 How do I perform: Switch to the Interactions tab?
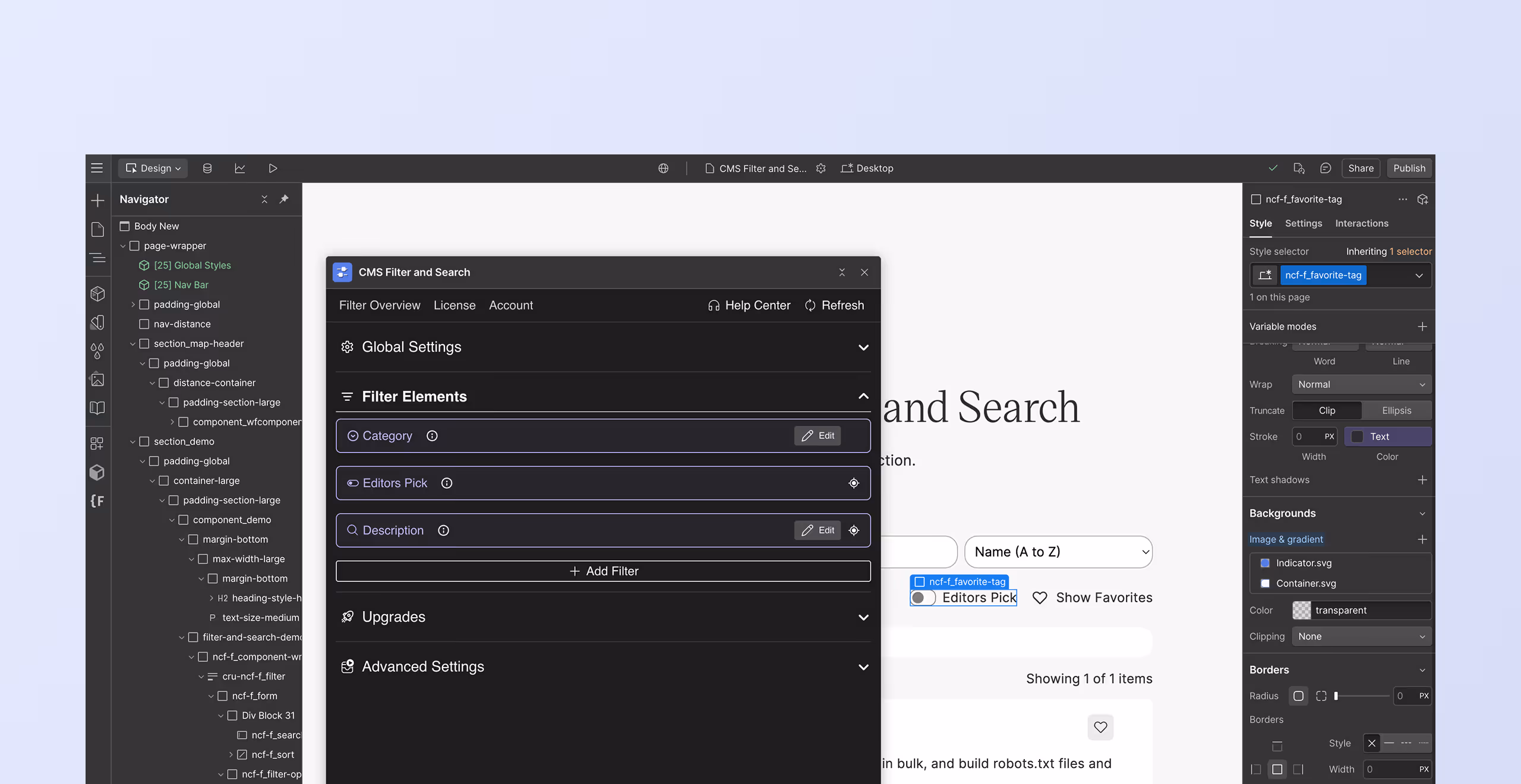coord(1362,223)
